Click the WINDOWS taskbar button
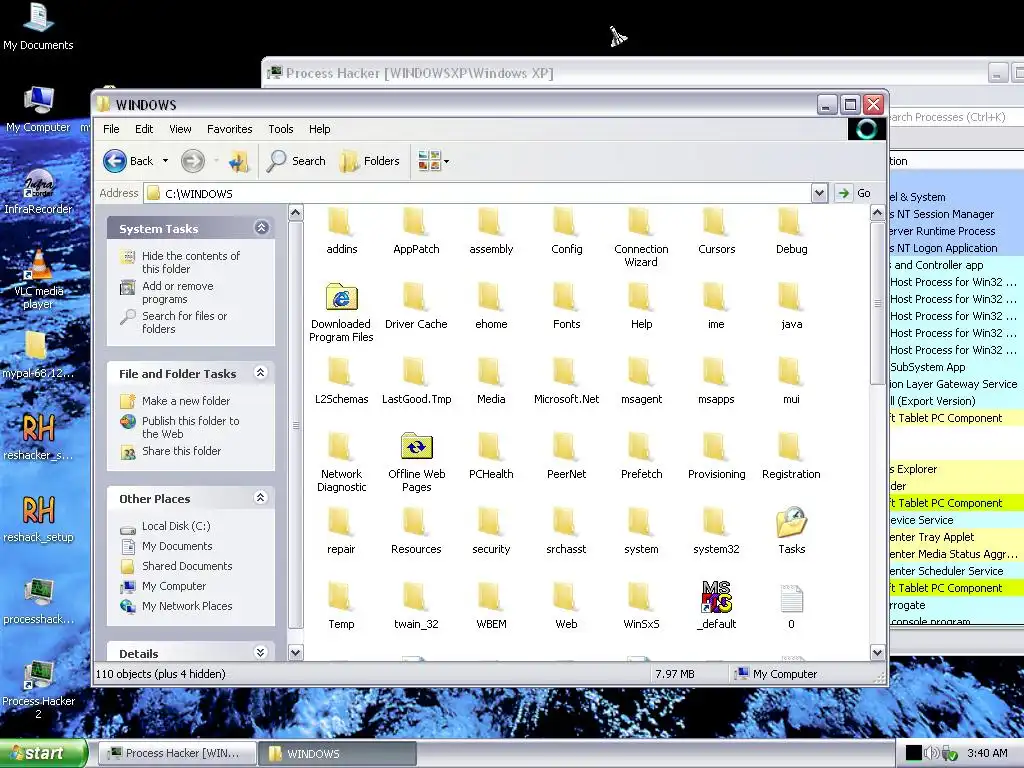Screen dimensions: 1024x768 pyautogui.click(x=336, y=753)
